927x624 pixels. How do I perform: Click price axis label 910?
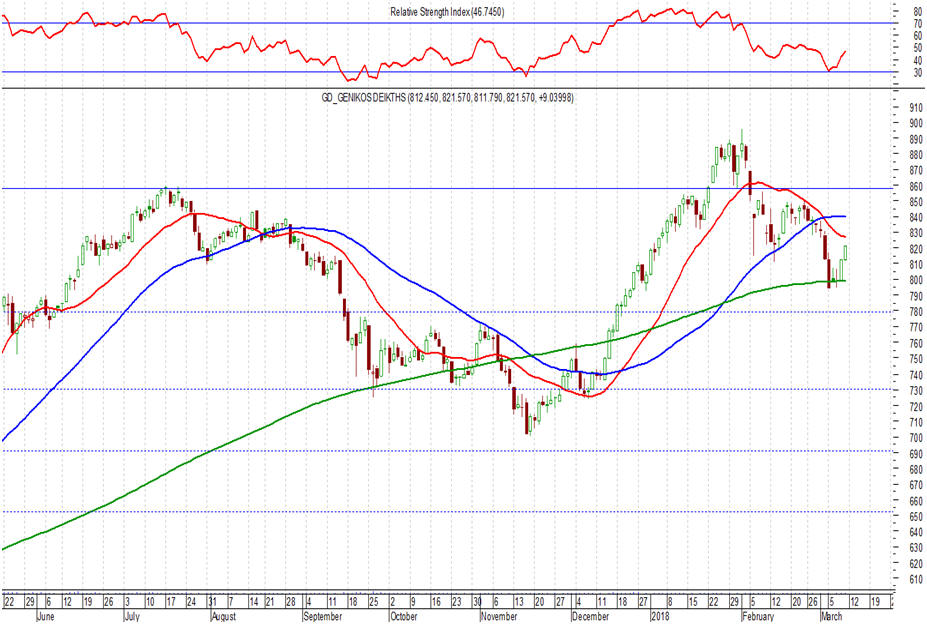pos(916,108)
